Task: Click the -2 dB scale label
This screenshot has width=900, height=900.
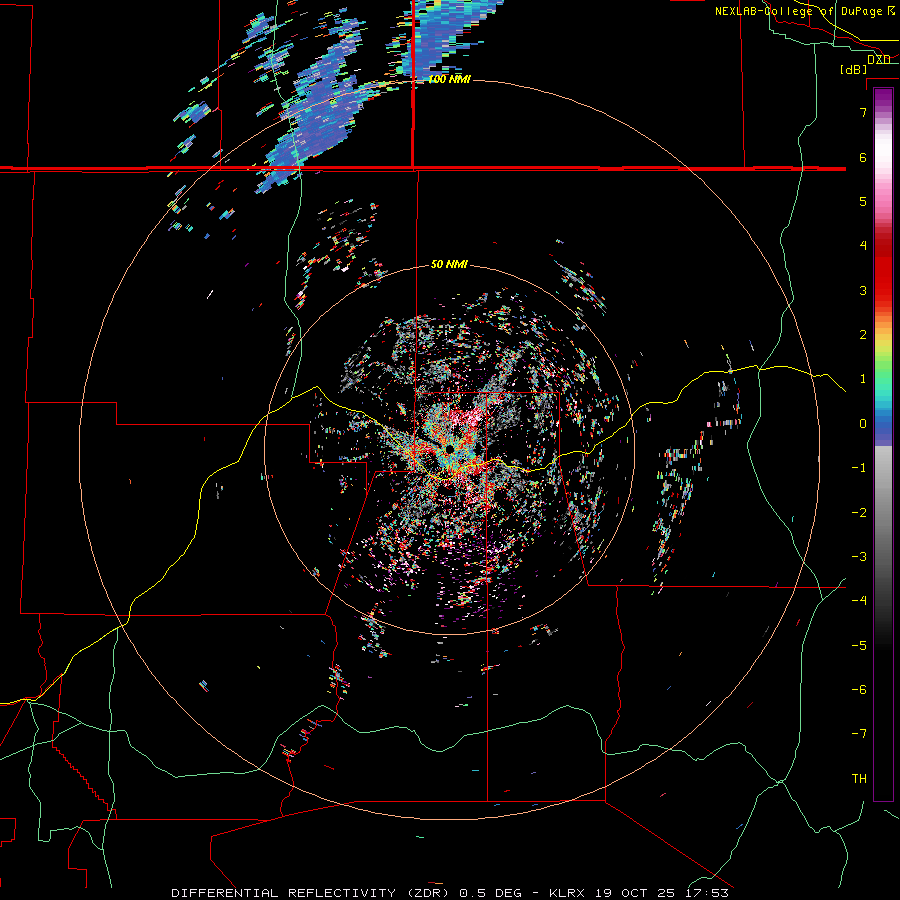Action: [859, 512]
